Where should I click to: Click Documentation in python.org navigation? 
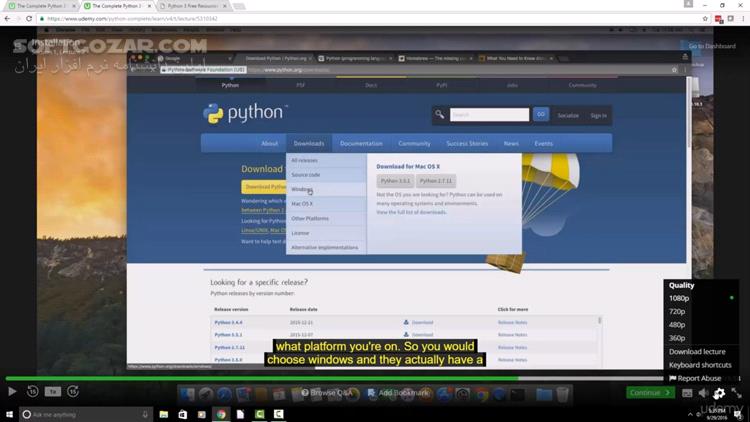click(361, 144)
